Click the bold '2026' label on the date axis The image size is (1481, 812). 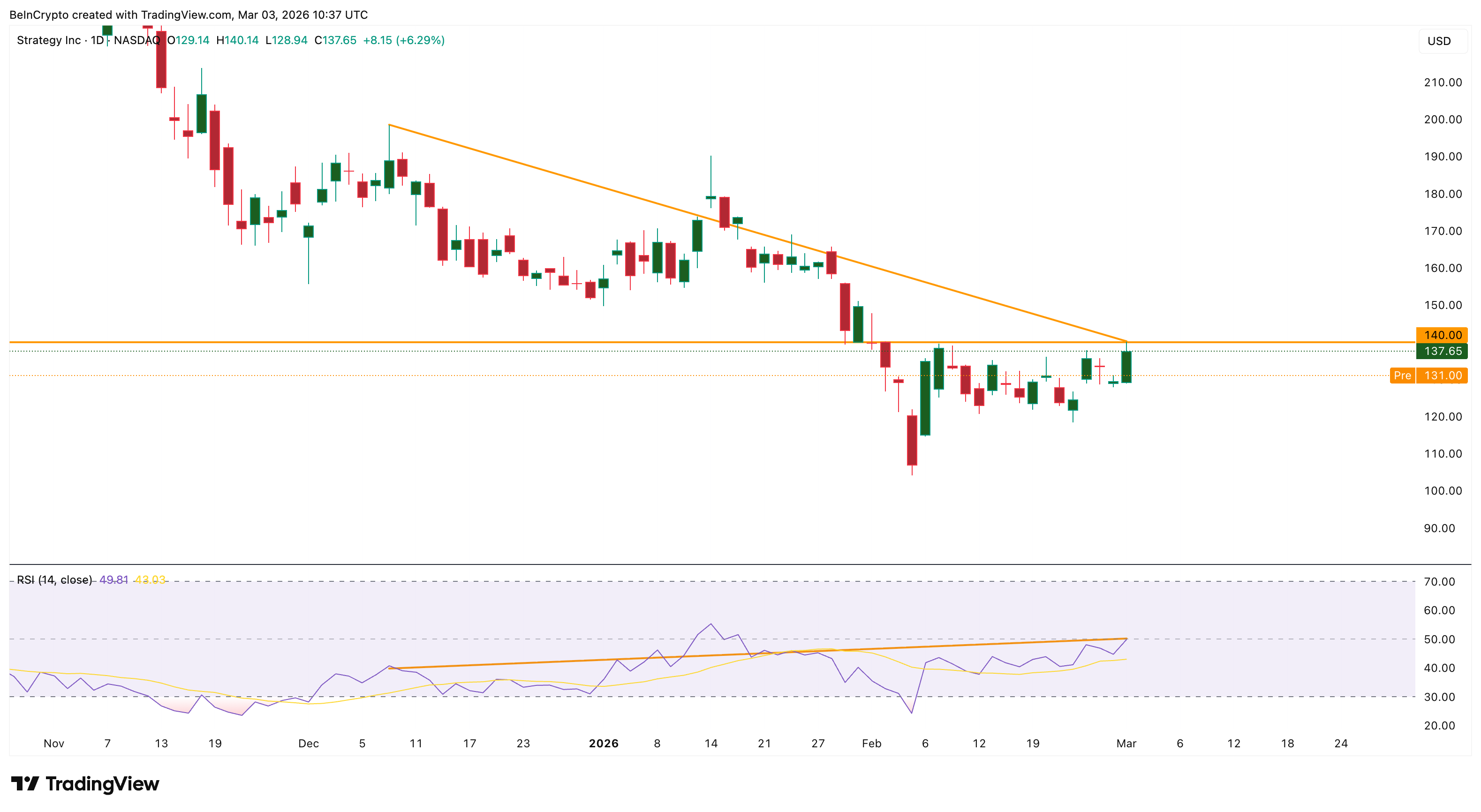point(603,743)
